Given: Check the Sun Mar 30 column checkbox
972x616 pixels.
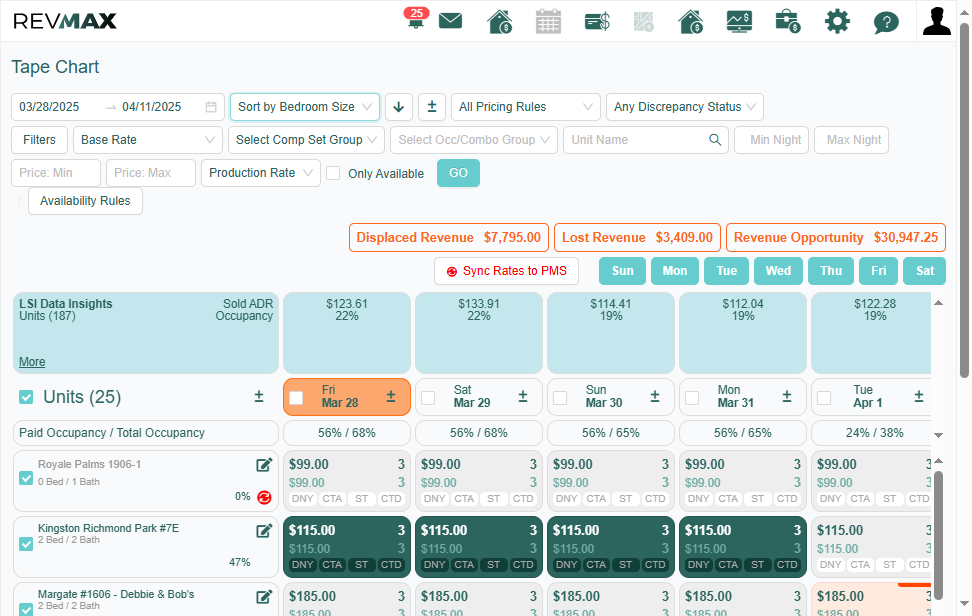Looking at the screenshot, I should [560, 398].
